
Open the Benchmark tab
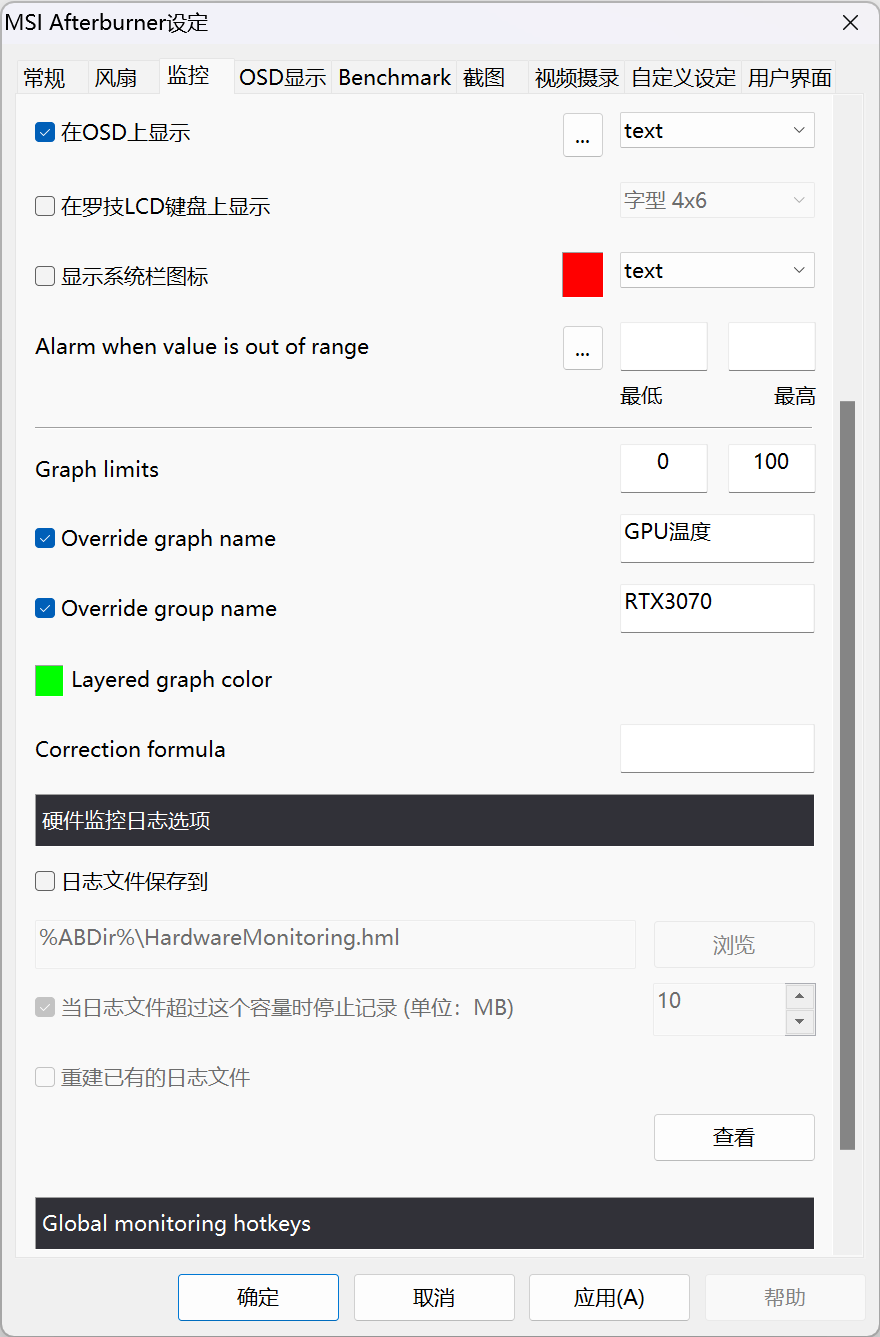pos(394,78)
